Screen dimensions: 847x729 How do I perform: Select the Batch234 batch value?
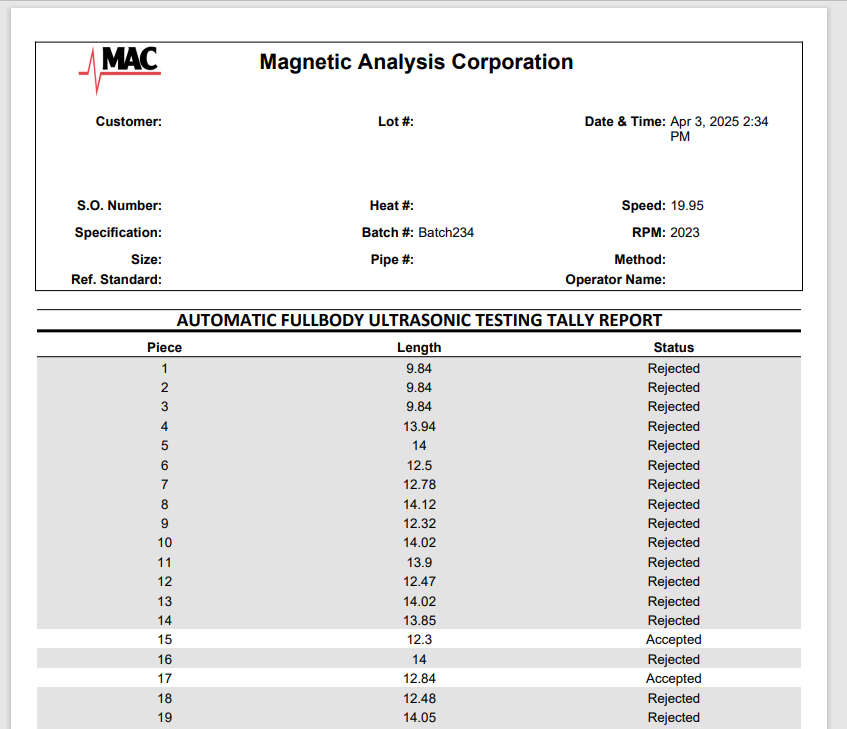pyautogui.click(x=446, y=232)
